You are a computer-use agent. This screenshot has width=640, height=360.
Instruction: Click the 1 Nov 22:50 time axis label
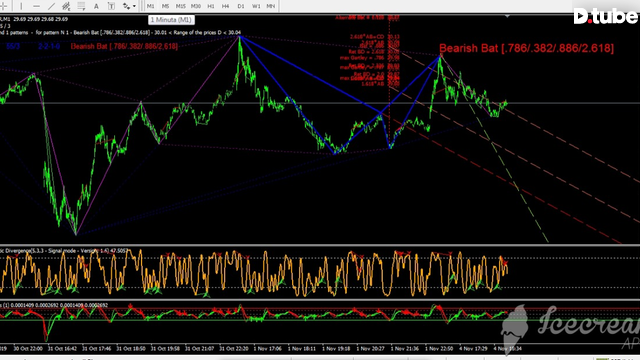(x=439, y=349)
